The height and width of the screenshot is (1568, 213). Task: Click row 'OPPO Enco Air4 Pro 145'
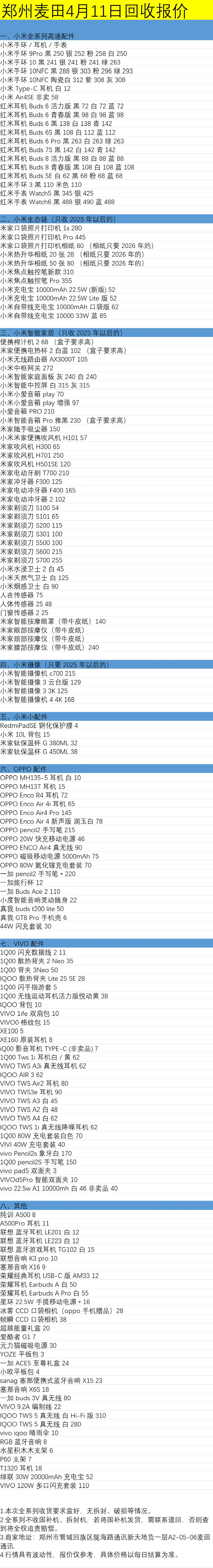click(36, 813)
